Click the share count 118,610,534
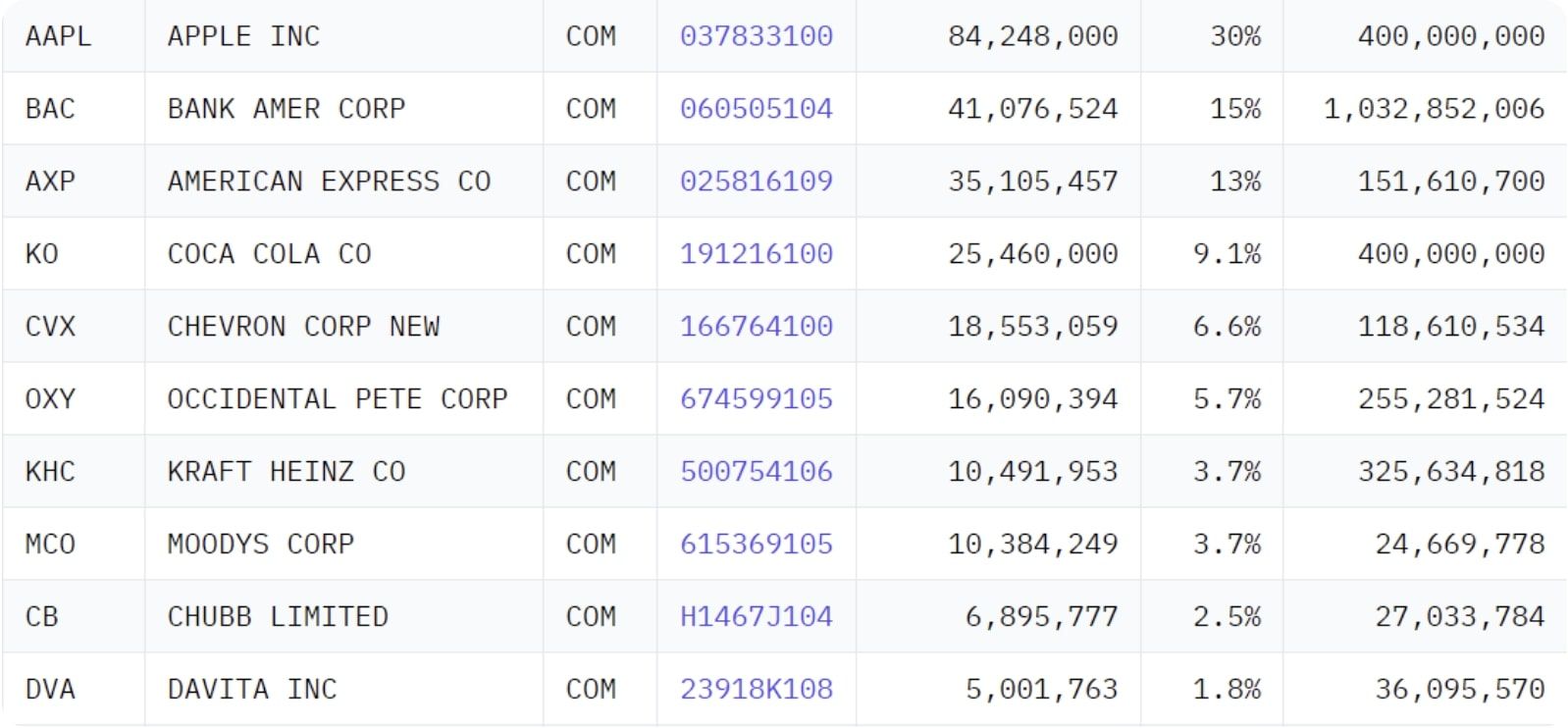 pos(1452,327)
